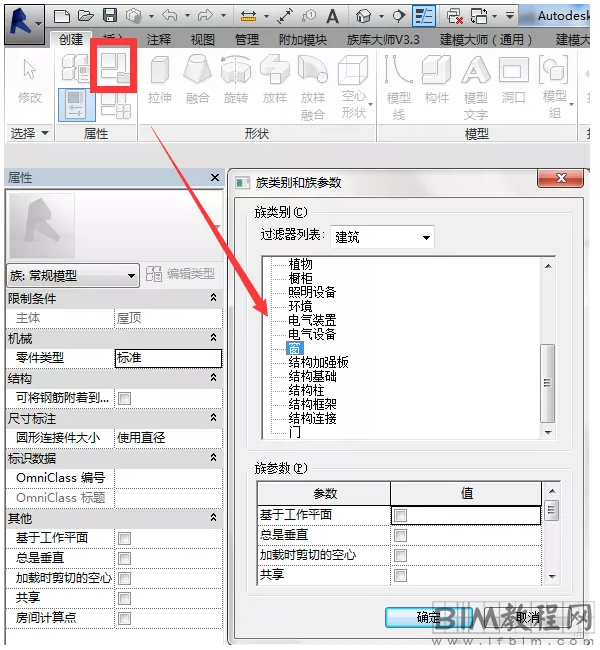Select the Sweep (放样) tool icon
Viewport: 600px width, 650px height.
pyautogui.click(x=275, y=72)
